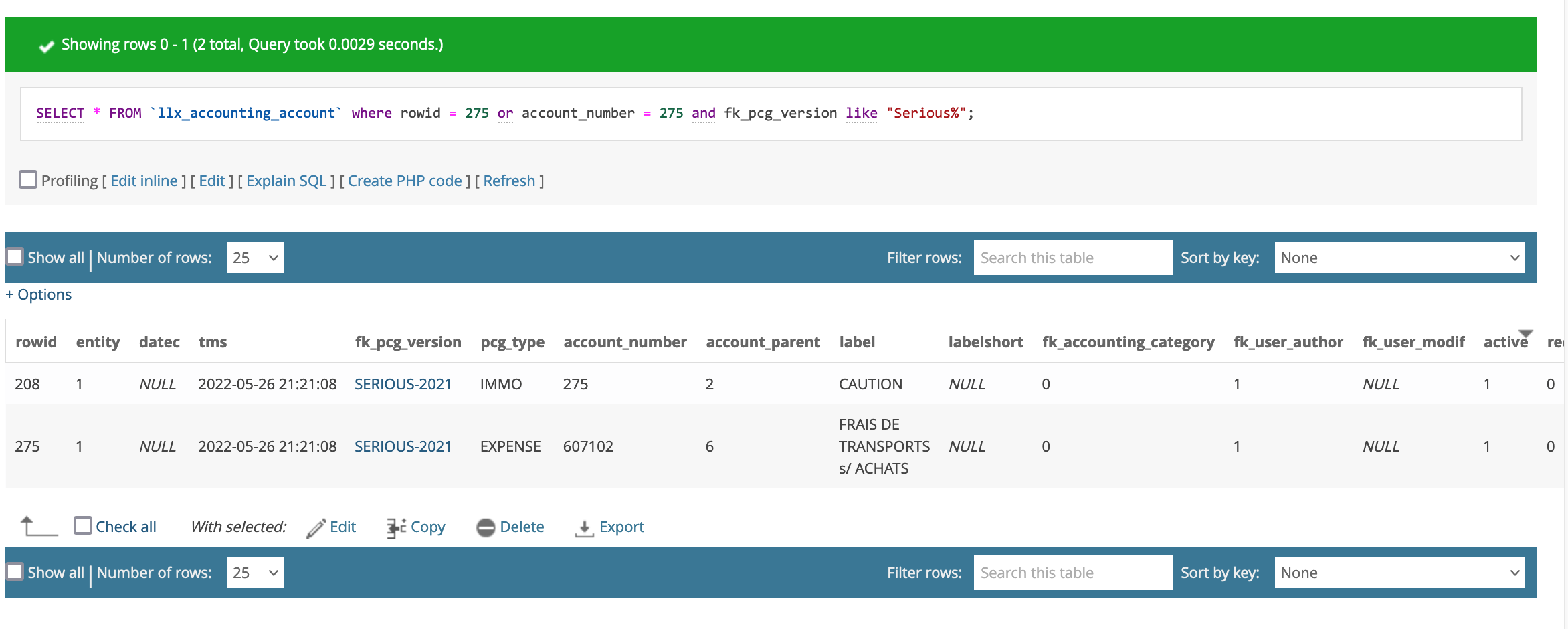Open the top Sort by key dropdown
This screenshot has height=629, width=1568.
pos(1399,257)
